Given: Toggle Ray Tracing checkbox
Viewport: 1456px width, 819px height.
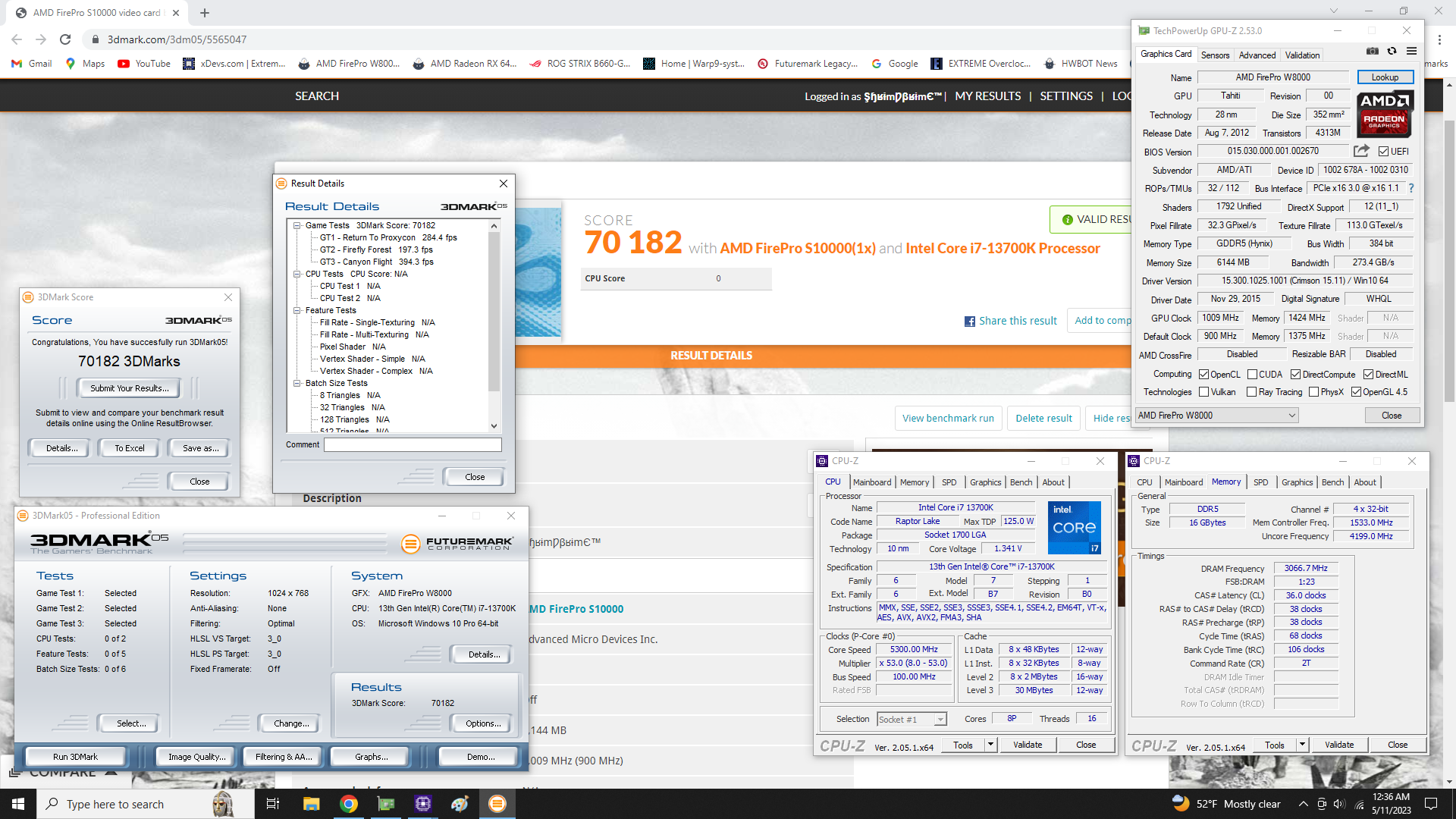Looking at the screenshot, I should coord(1252,392).
